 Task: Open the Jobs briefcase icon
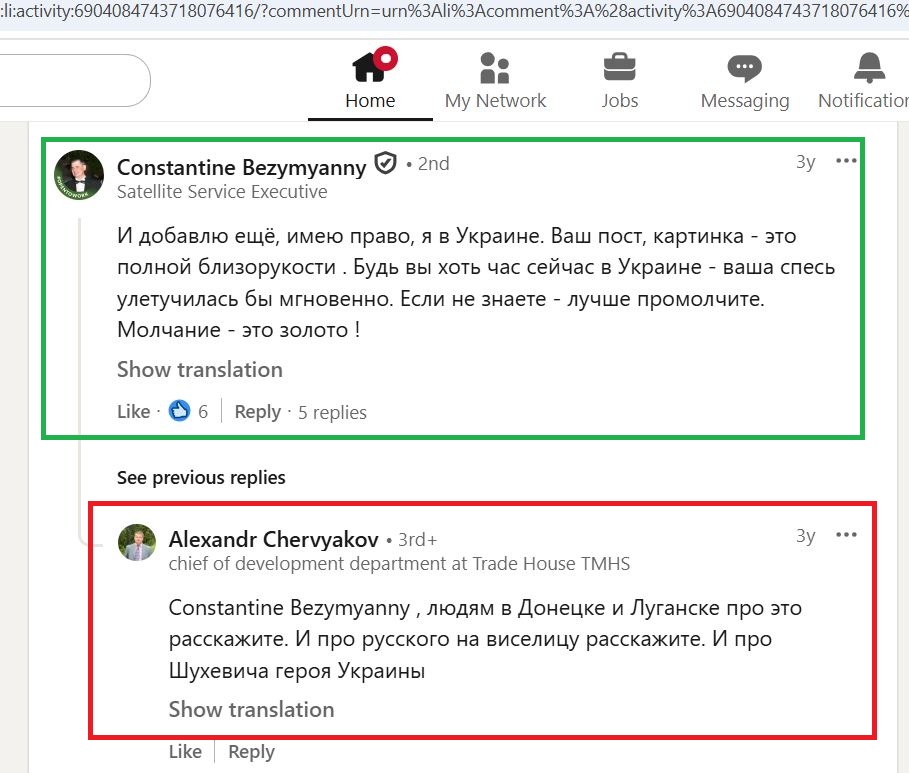click(620, 68)
